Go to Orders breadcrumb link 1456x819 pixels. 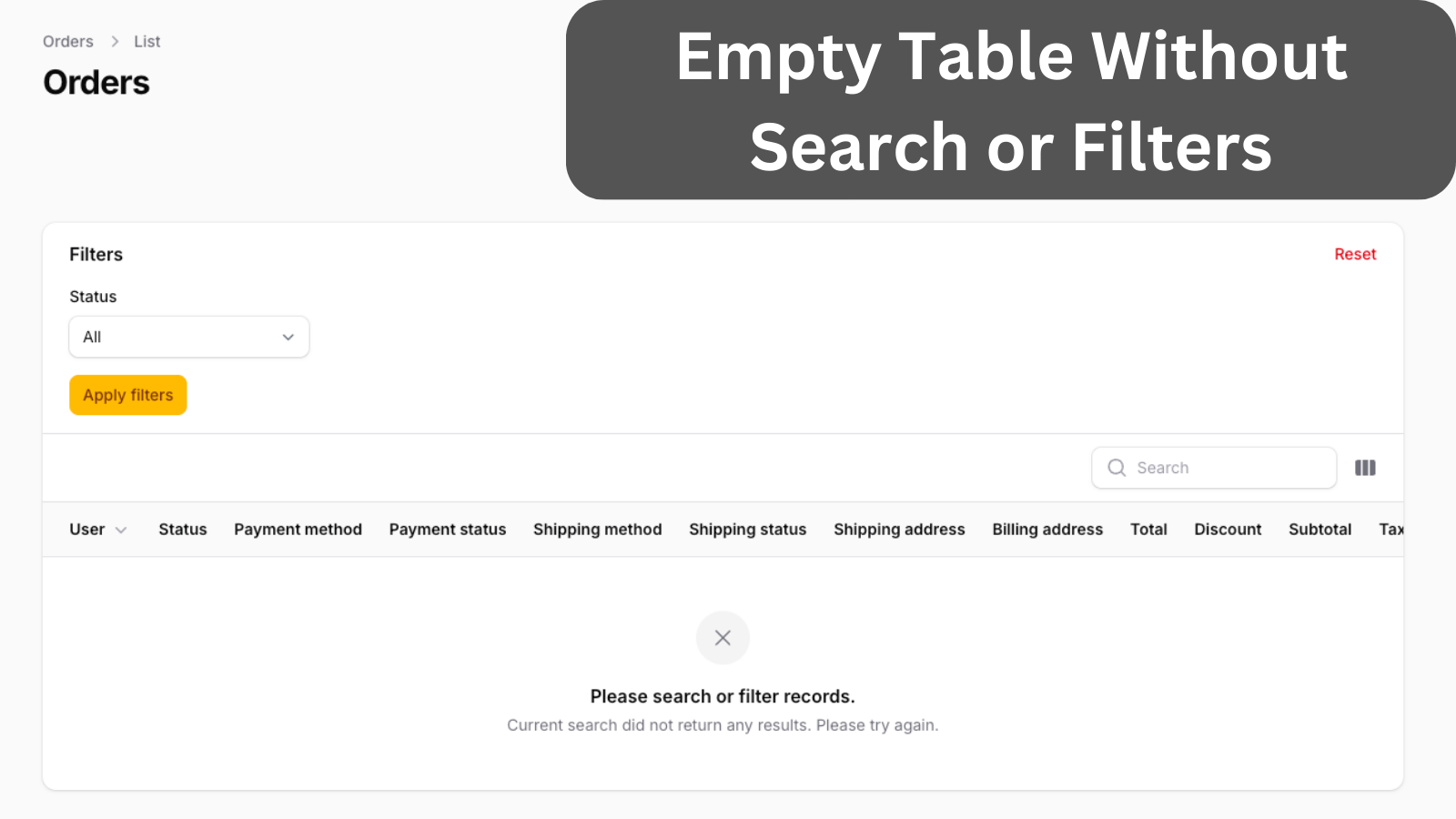pyautogui.click(x=68, y=41)
